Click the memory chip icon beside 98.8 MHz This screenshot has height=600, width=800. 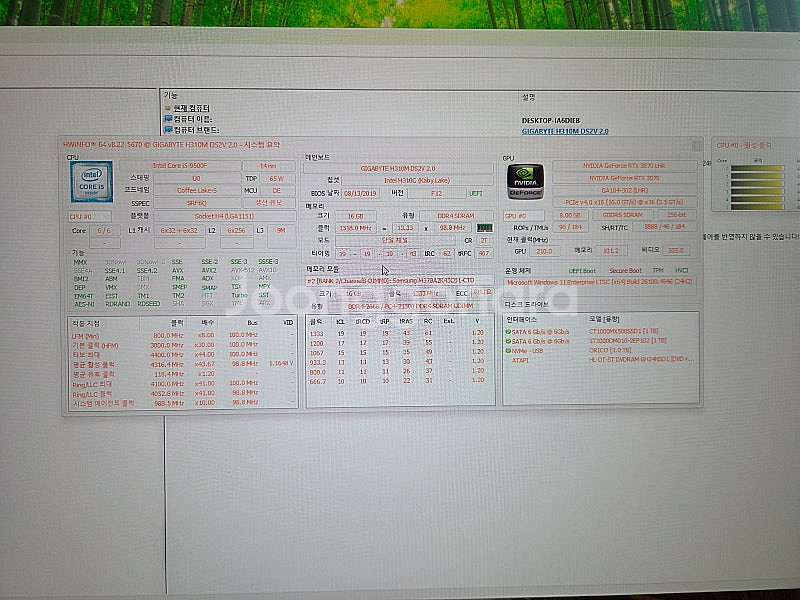[x=485, y=228]
